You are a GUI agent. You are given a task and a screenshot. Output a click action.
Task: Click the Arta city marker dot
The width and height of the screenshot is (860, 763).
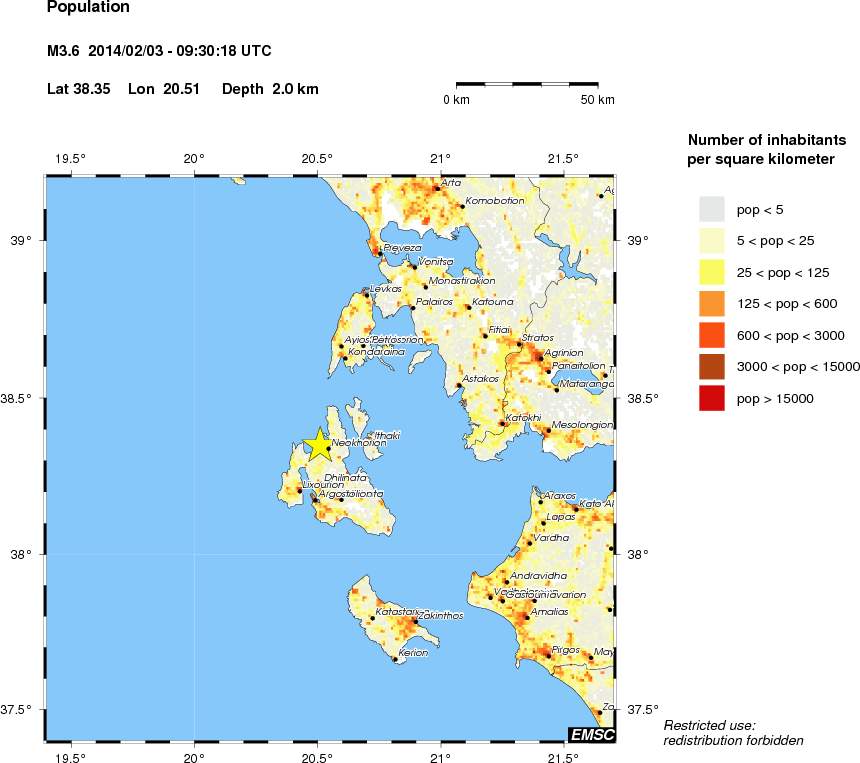click(x=436, y=187)
